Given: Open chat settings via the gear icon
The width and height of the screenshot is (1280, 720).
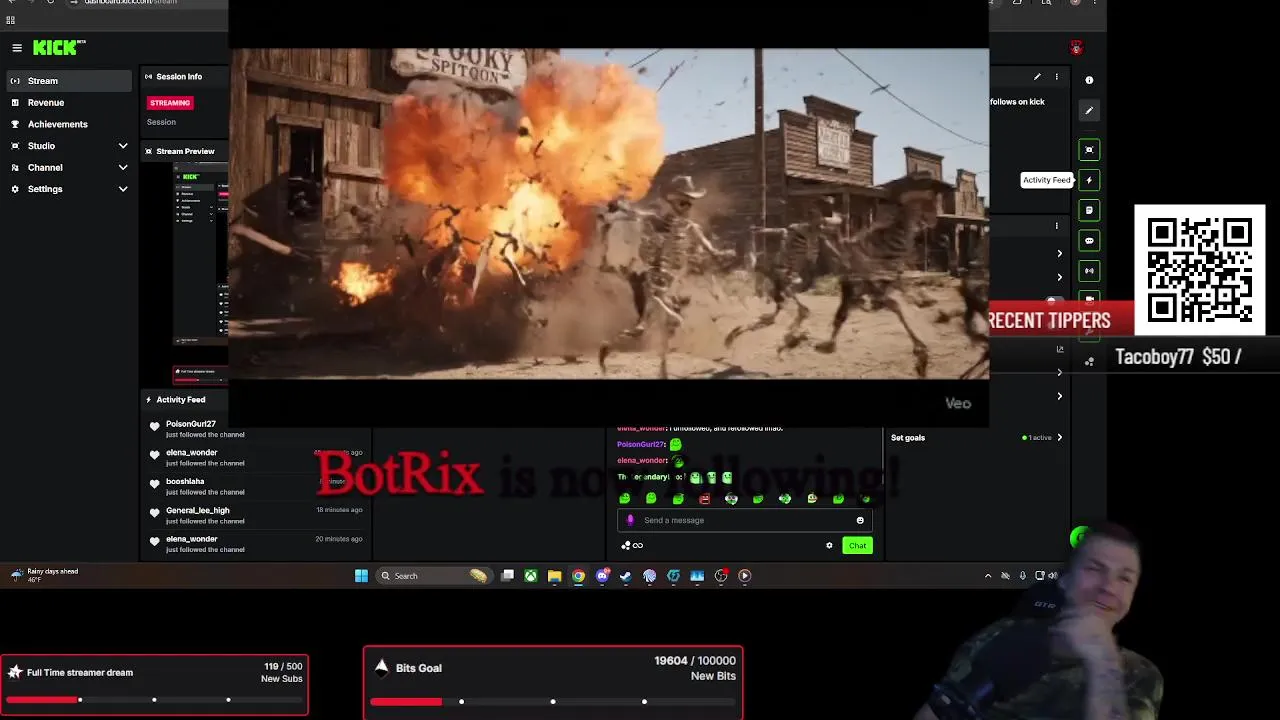Looking at the screenshot, I should coord(829,545).
